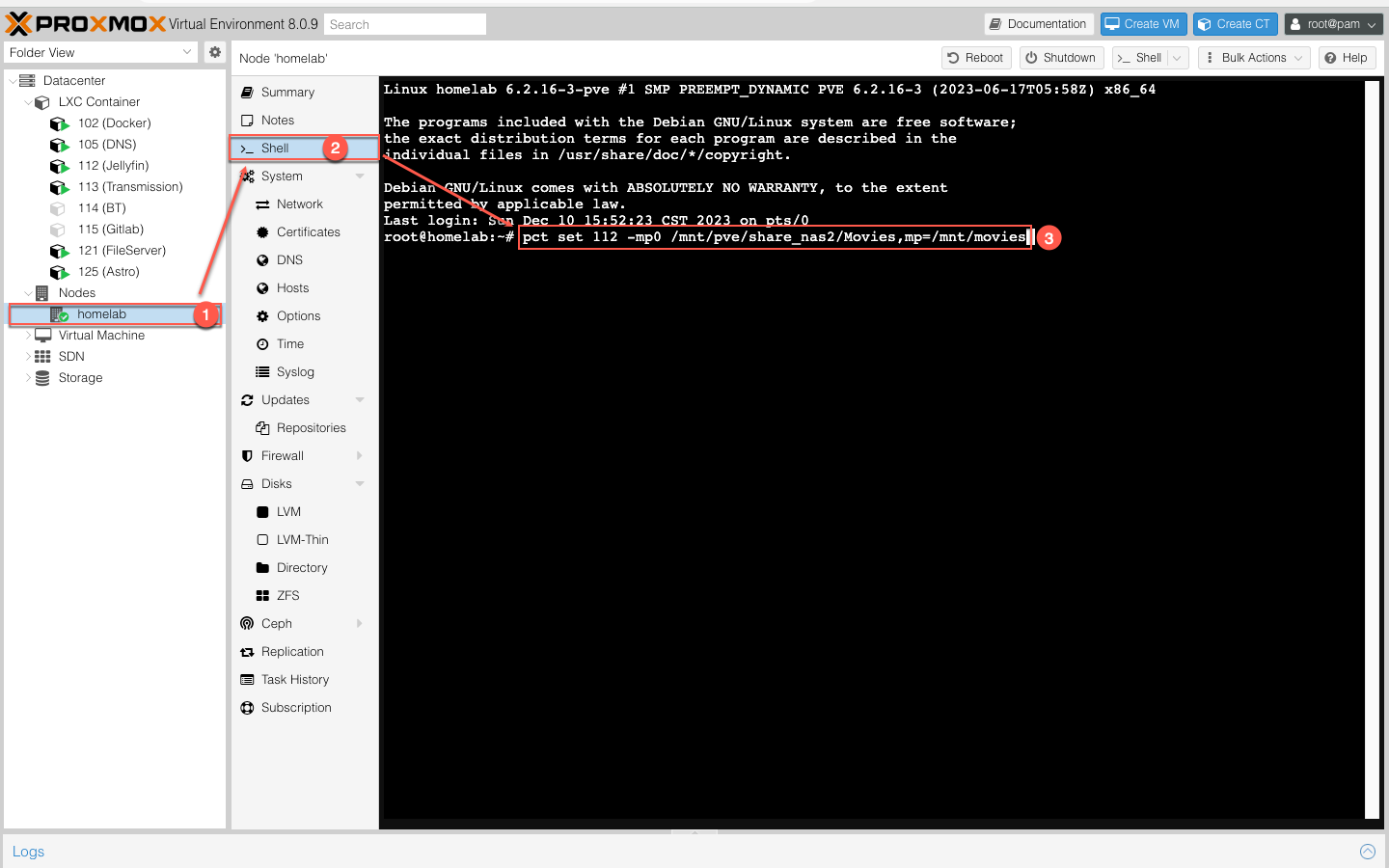The image size is (1389, 868).
Task: Click stopped container icon for 114 (BT)
Action: tap(58, 208)
